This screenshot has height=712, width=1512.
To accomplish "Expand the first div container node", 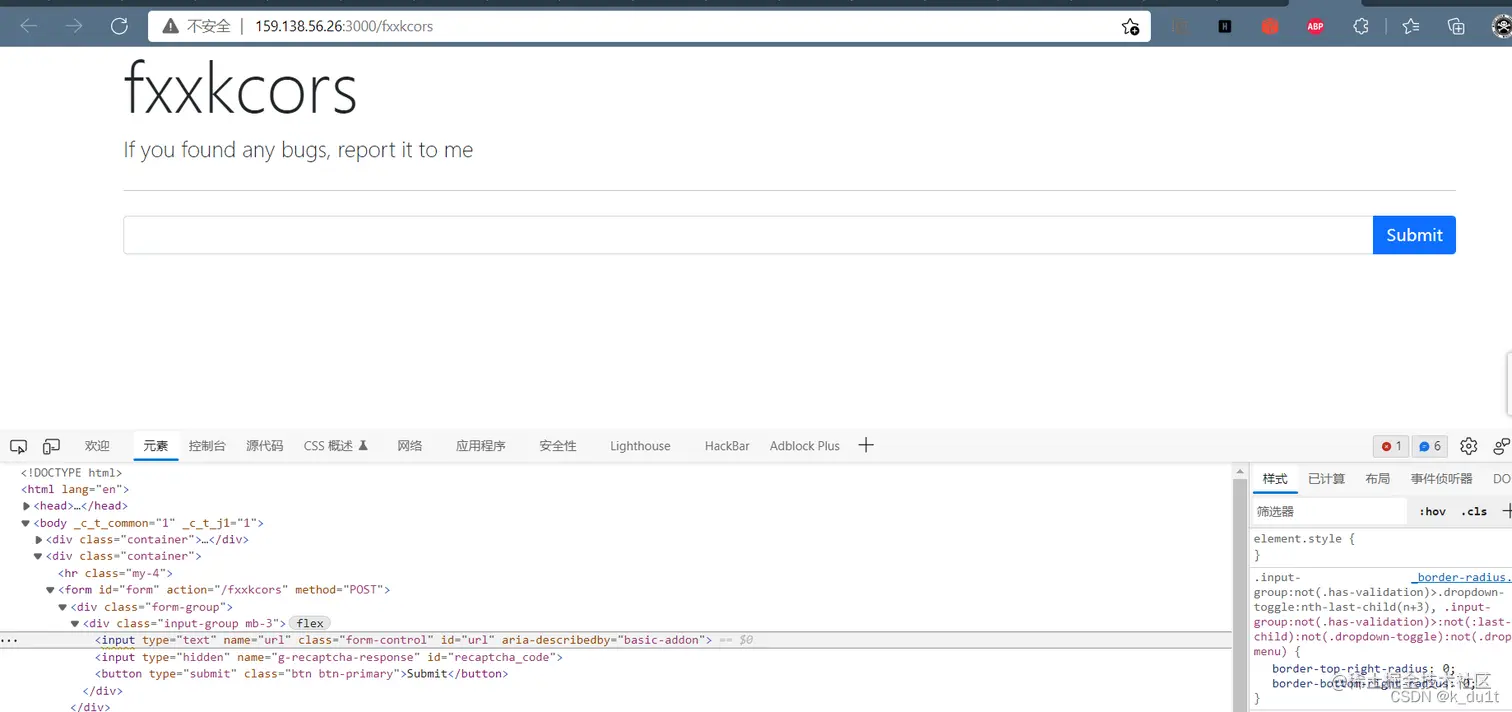I will point(39,540).
